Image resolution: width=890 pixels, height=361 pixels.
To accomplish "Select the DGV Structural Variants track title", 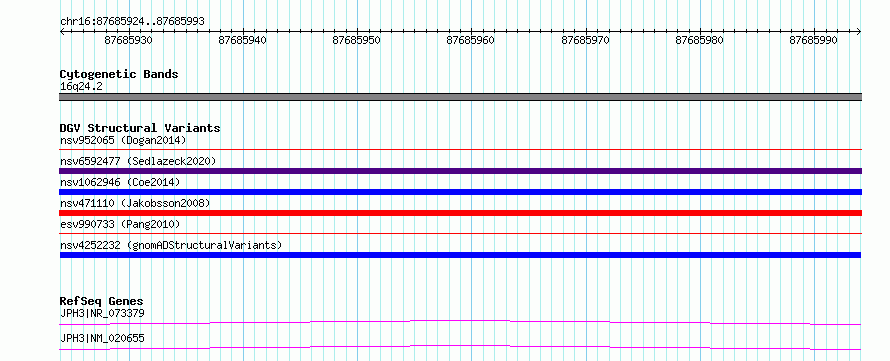I will pos(140,128).
